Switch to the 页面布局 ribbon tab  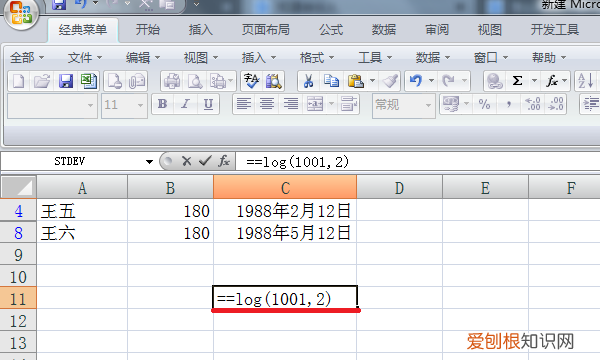pyautogui.click(x=266, y=29)
